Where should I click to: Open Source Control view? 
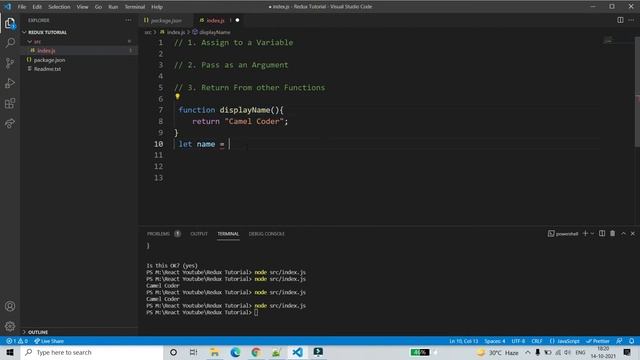coord(10,63)
